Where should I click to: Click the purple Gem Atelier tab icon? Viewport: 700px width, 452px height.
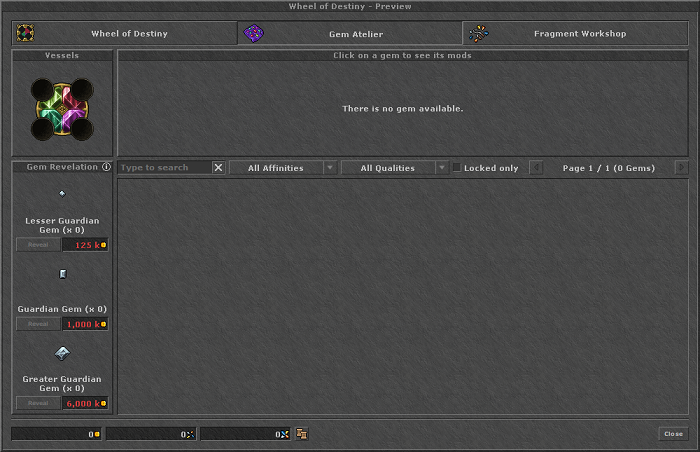[254, 33]
